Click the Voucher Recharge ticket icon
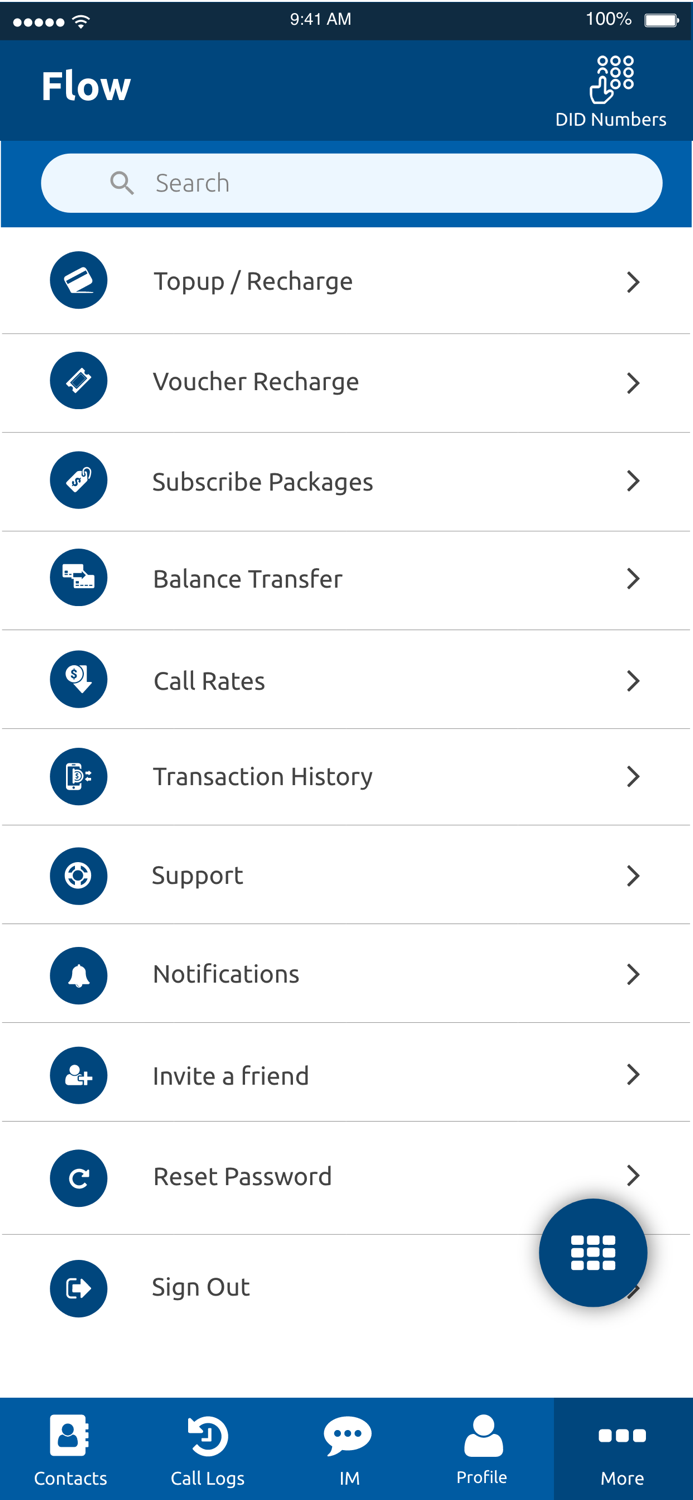The width and height of the screenshot is (693, 1500). tap(78, 381)
